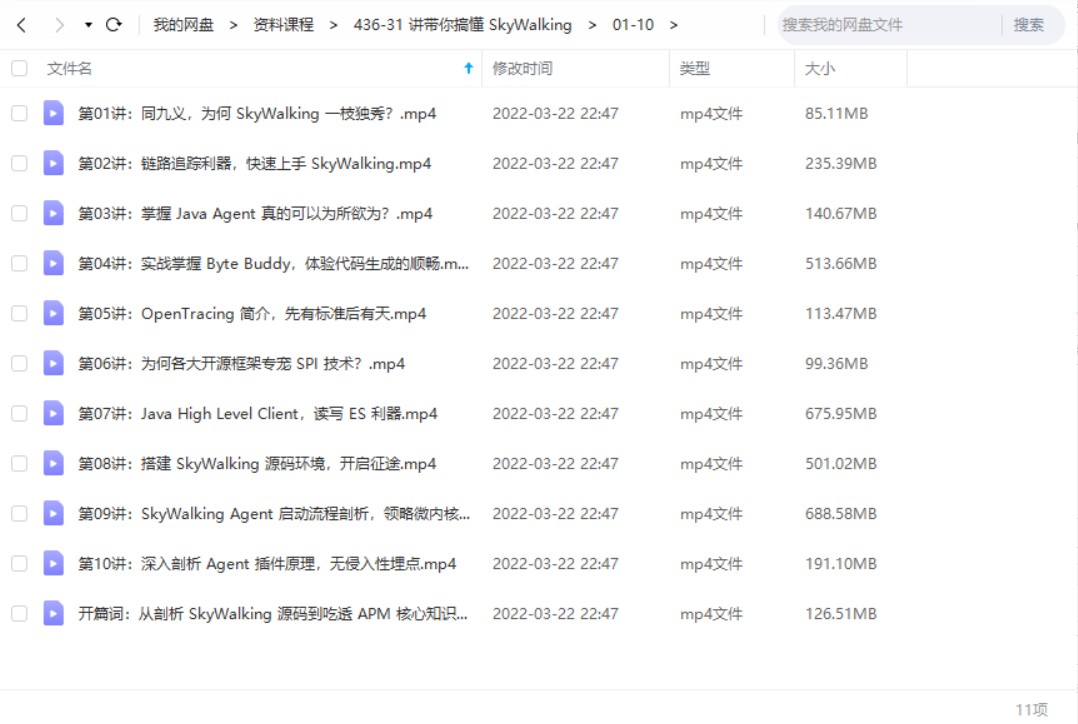
Task: Click size value 85.11MB
Action: (x=837, y=113)
